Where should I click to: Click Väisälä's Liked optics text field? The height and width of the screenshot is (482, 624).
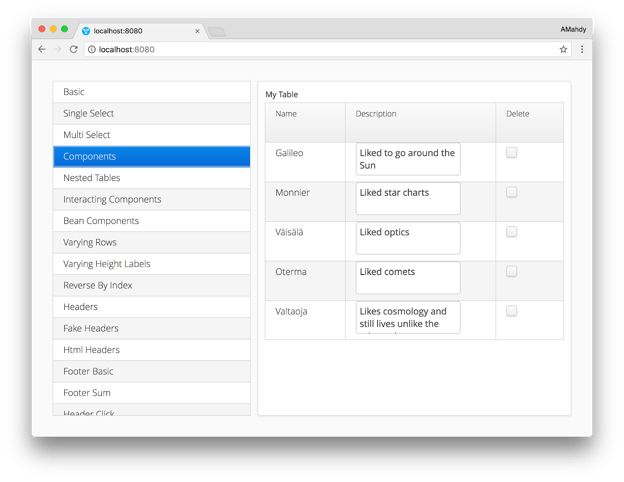pos(408,238)
